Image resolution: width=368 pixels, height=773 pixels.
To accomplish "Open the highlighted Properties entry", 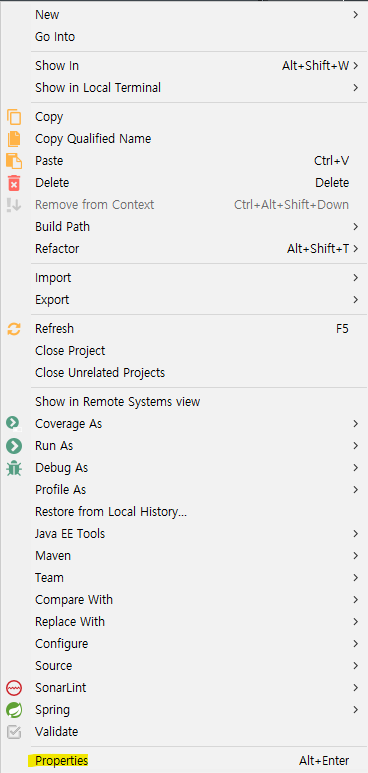I will 61,761.
